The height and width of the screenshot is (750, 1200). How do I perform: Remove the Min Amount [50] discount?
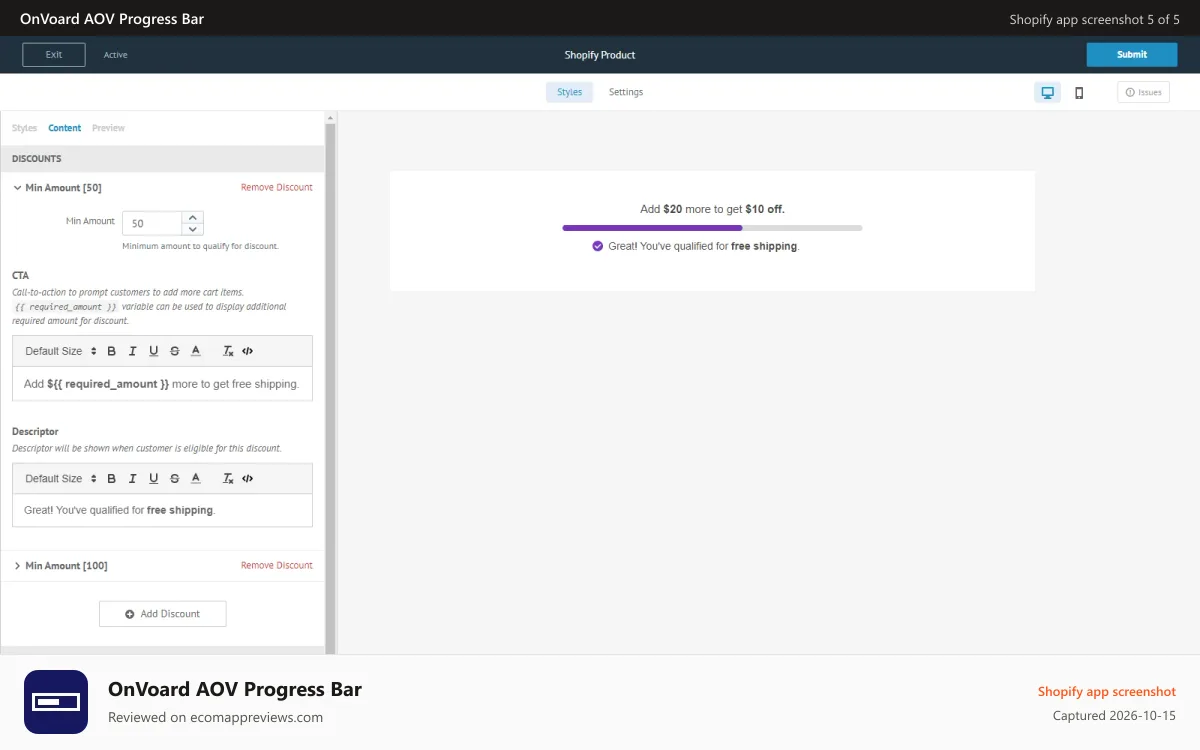click(x=277, y=187)
